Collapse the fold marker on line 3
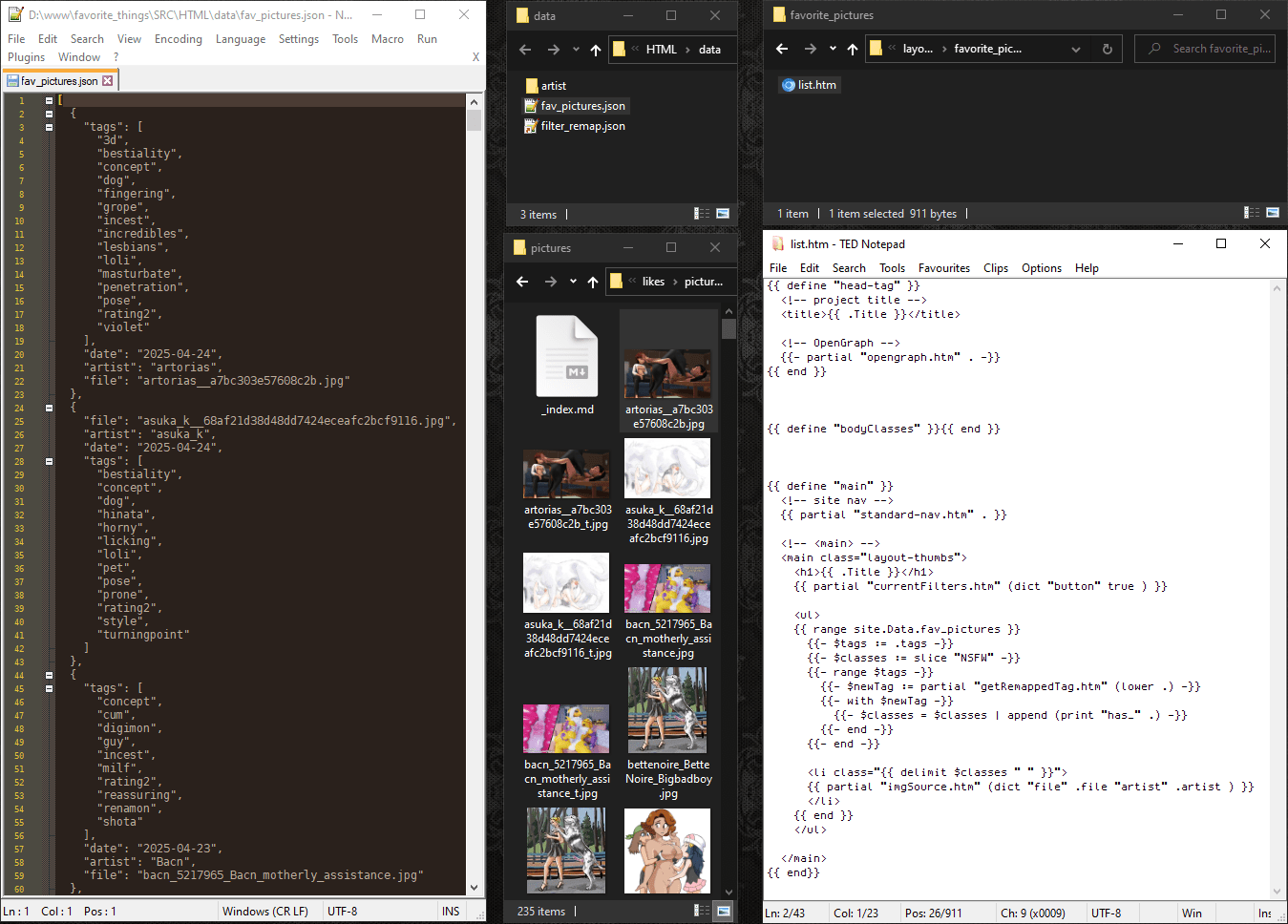 point(49,127)
